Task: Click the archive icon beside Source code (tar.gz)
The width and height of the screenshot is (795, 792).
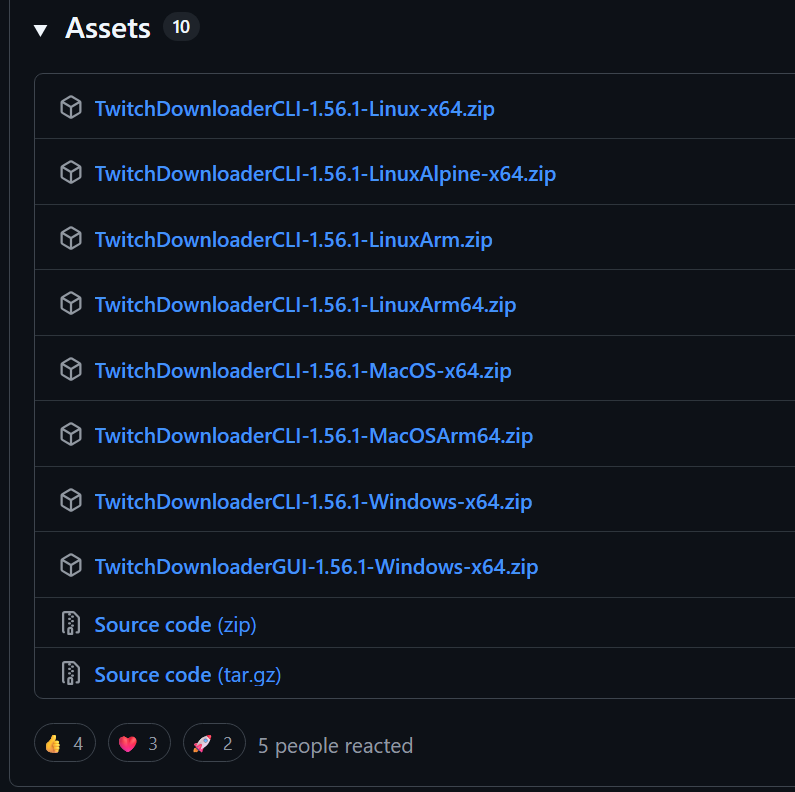Action: (x=71, y=673)
